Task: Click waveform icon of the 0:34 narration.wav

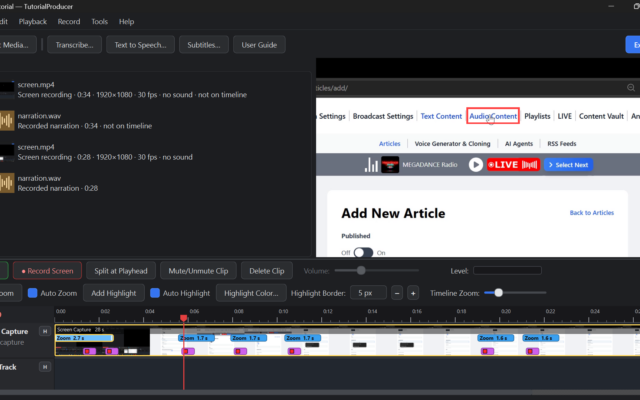Action: pos(7,121)
